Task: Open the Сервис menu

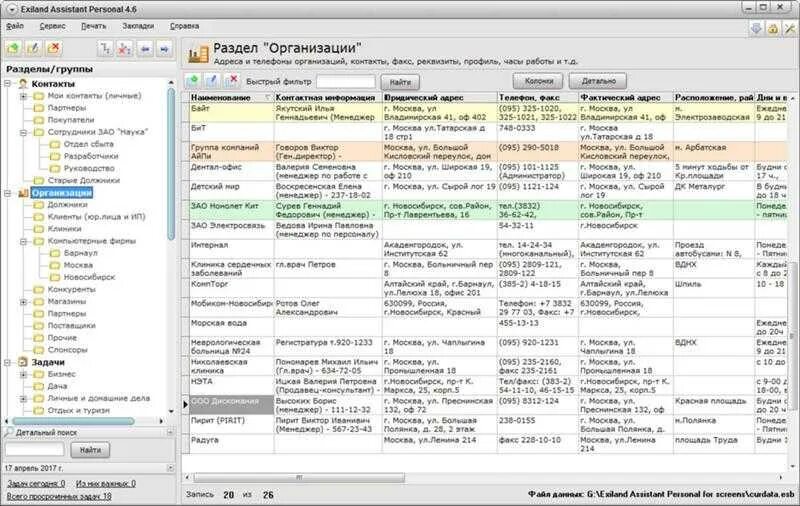Action: pyautogui.click(x=53, y=26)
